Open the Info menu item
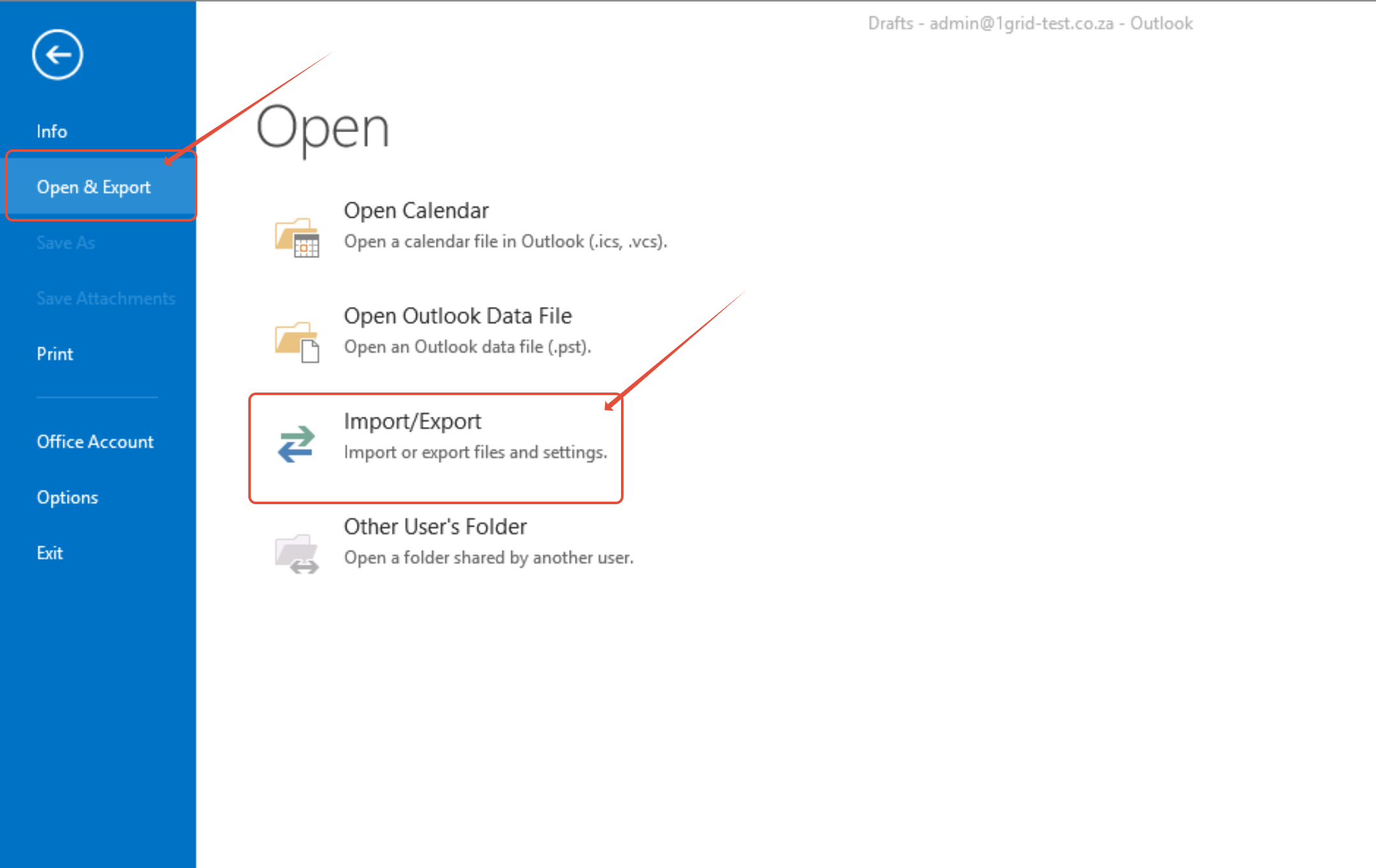1376x868 pixels. (52, 131)
